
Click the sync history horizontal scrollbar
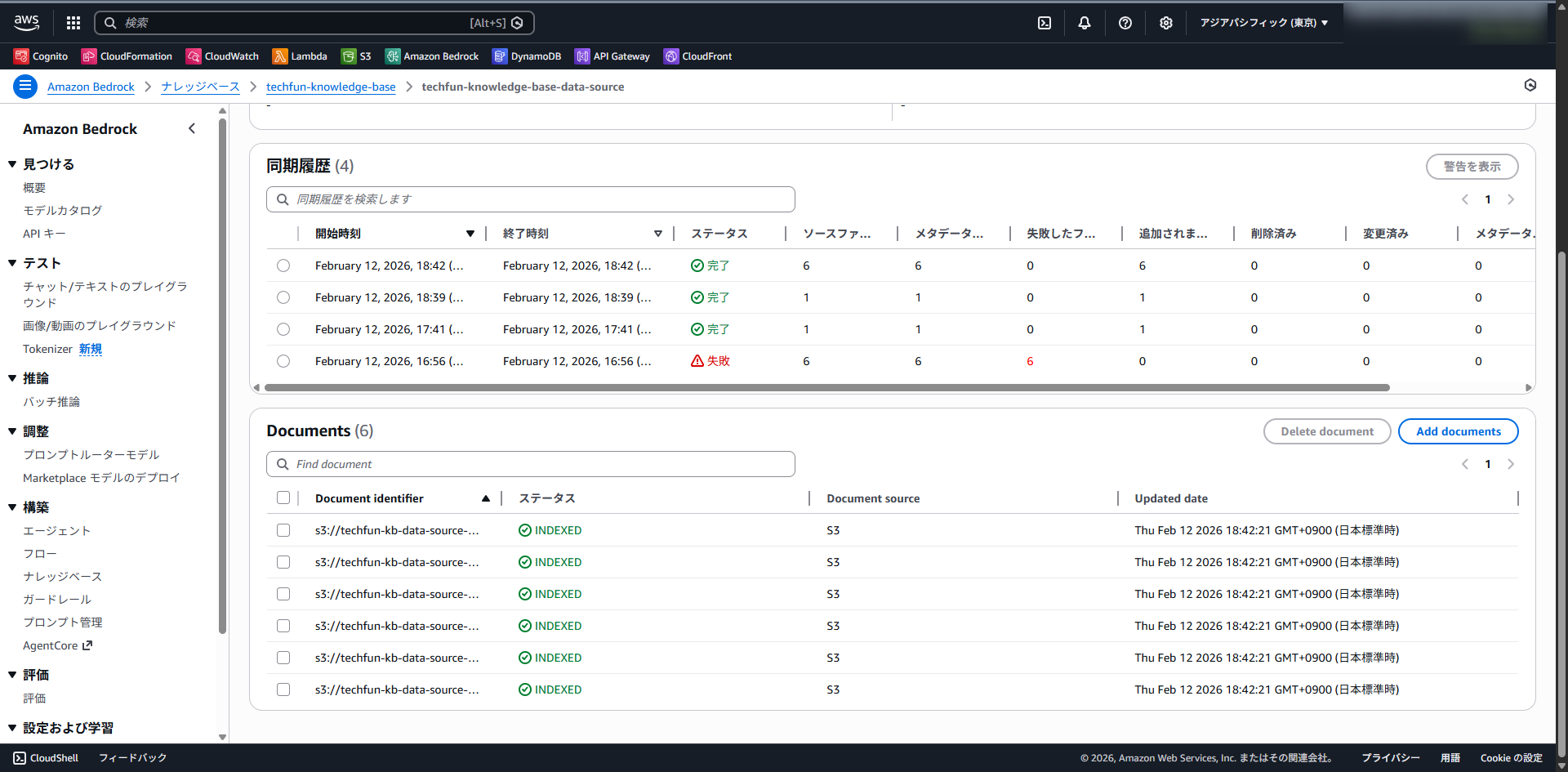(x=826, y=388)
